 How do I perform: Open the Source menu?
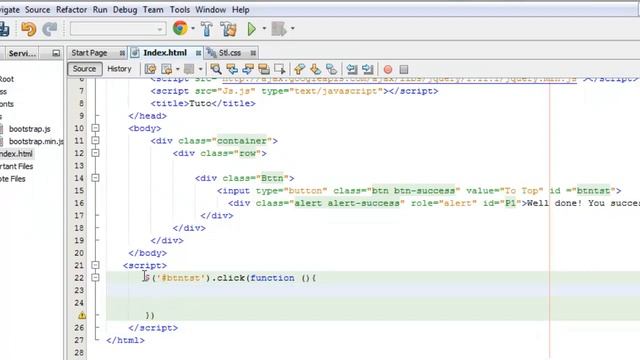38,9
